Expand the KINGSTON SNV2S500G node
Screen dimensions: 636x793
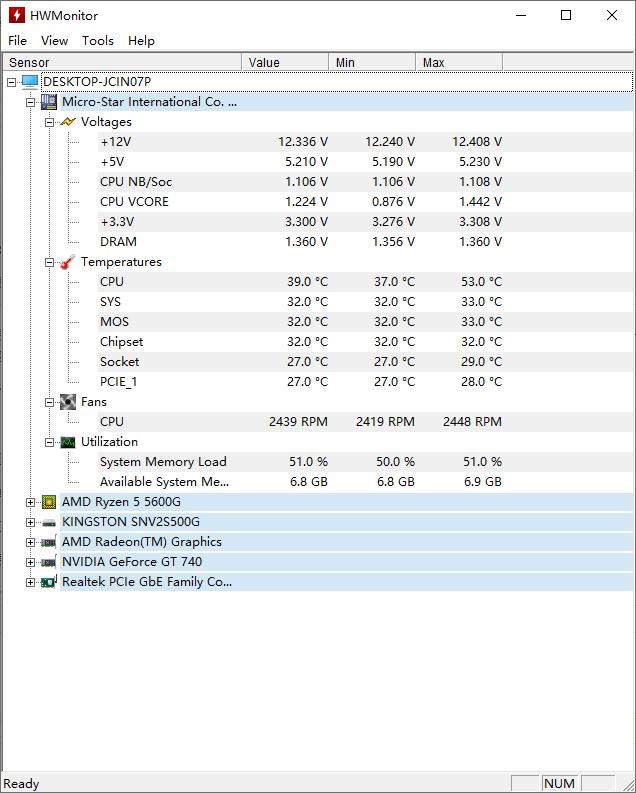(31, 522)
